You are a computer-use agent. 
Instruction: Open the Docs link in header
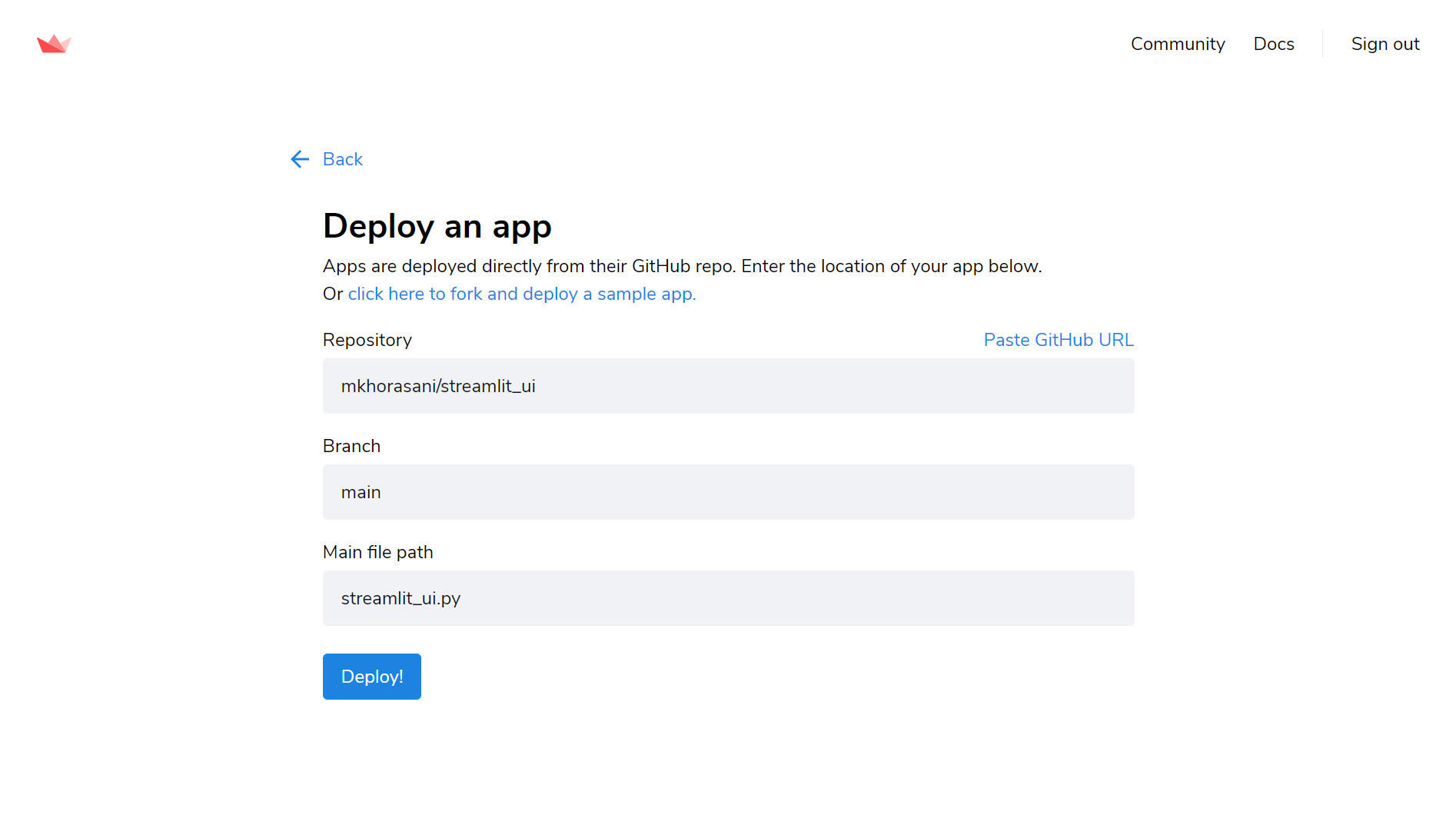tap(1273, 44)
